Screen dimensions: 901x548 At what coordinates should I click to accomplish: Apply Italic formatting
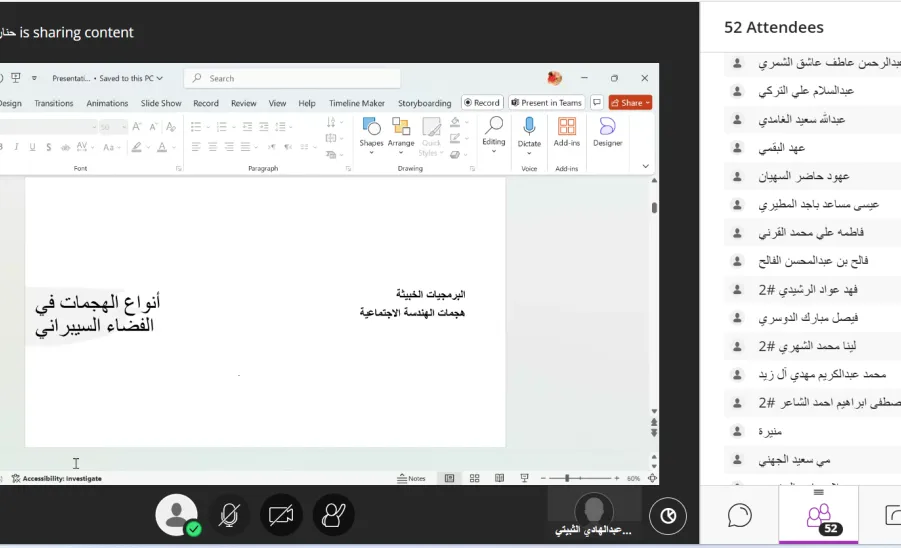(16, 147)
